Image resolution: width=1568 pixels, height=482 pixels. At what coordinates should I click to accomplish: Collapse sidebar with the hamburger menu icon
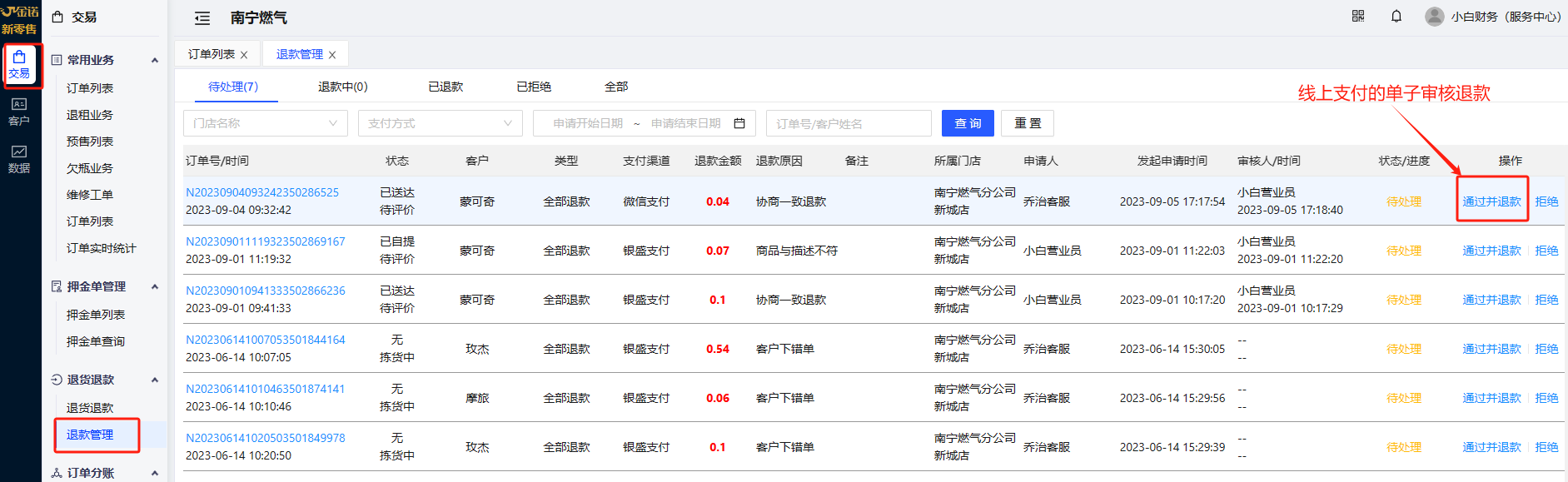click(x=202, y=17)
